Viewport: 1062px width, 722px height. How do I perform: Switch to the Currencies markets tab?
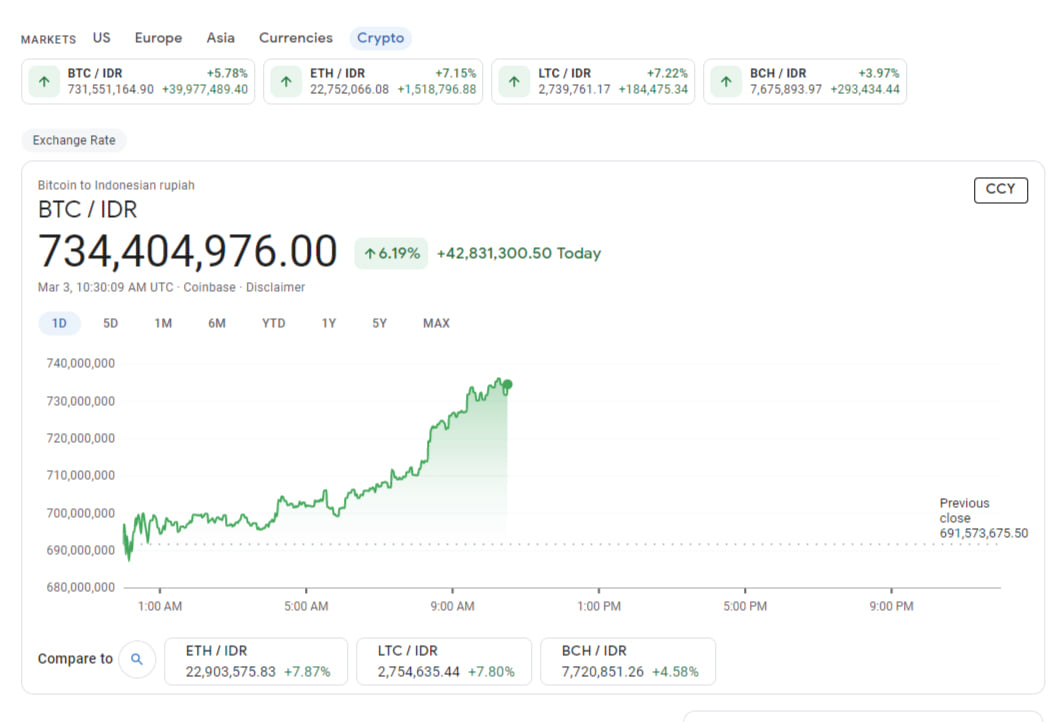tap(296, 38)
